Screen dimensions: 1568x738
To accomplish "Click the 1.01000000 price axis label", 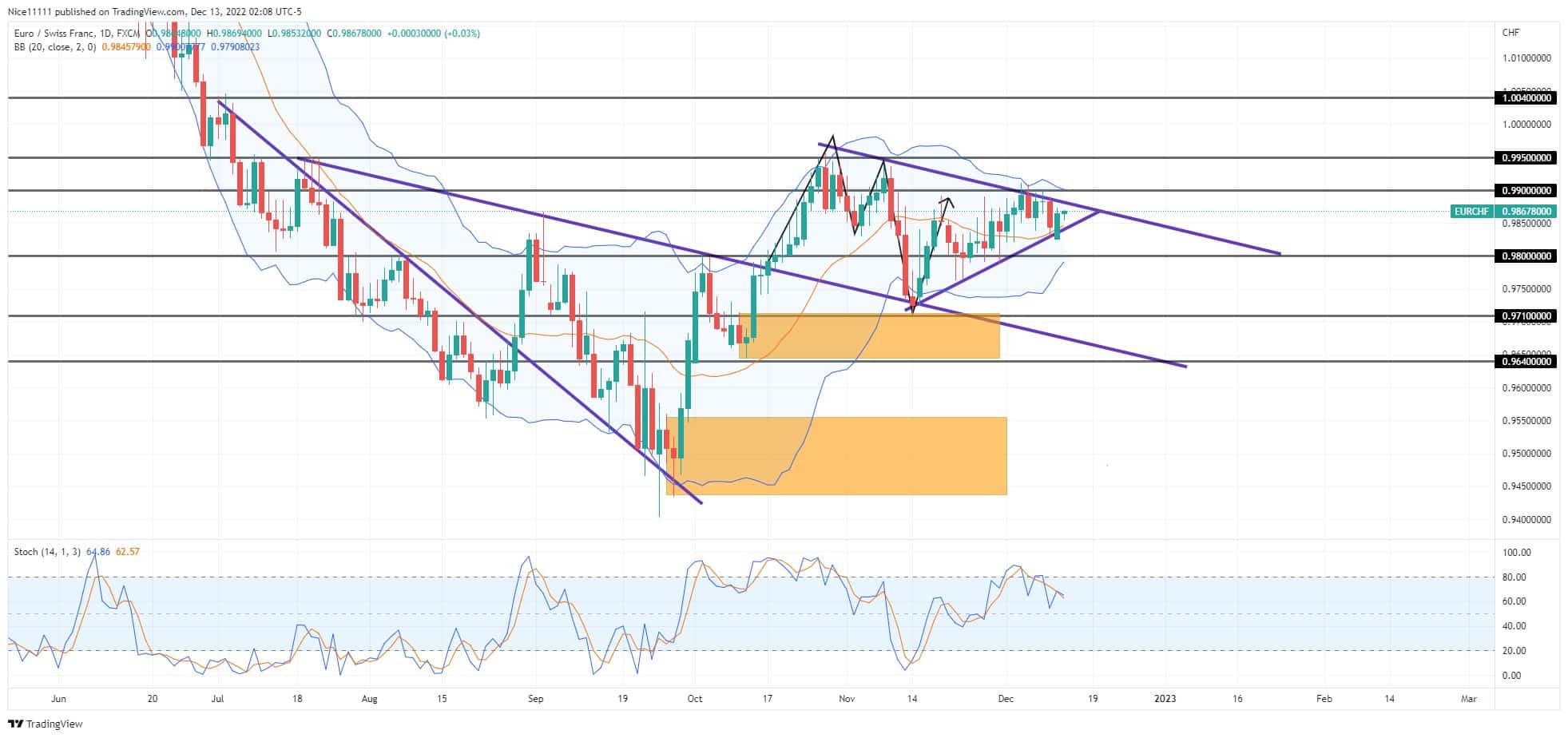I will (1526, 58).
